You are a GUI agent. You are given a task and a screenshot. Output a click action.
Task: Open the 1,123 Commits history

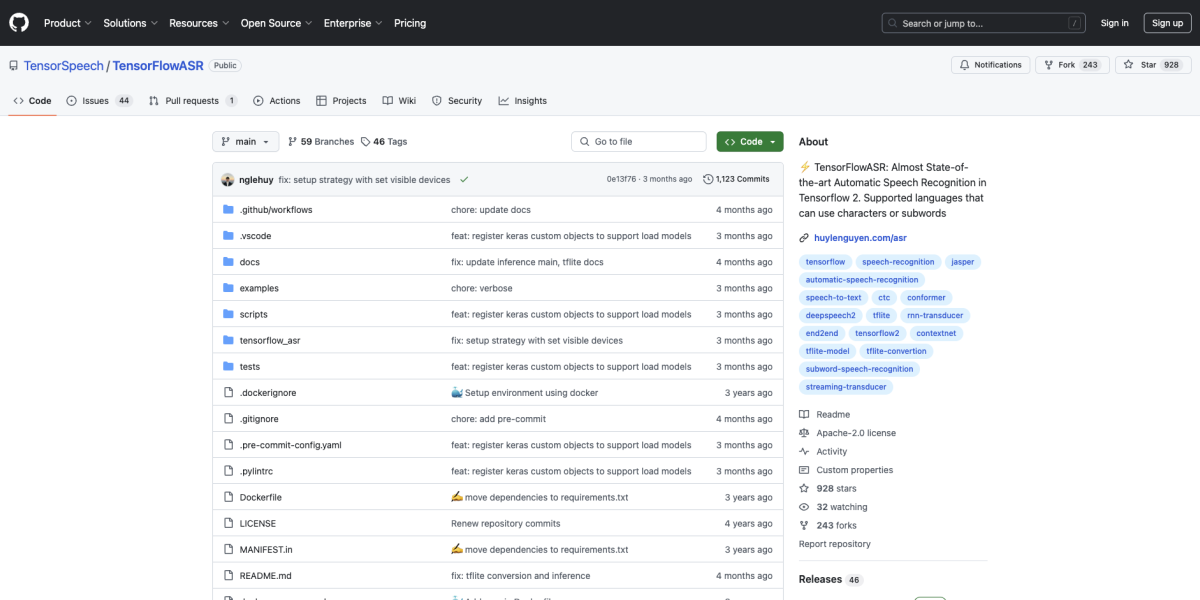(x=736, y=179)
